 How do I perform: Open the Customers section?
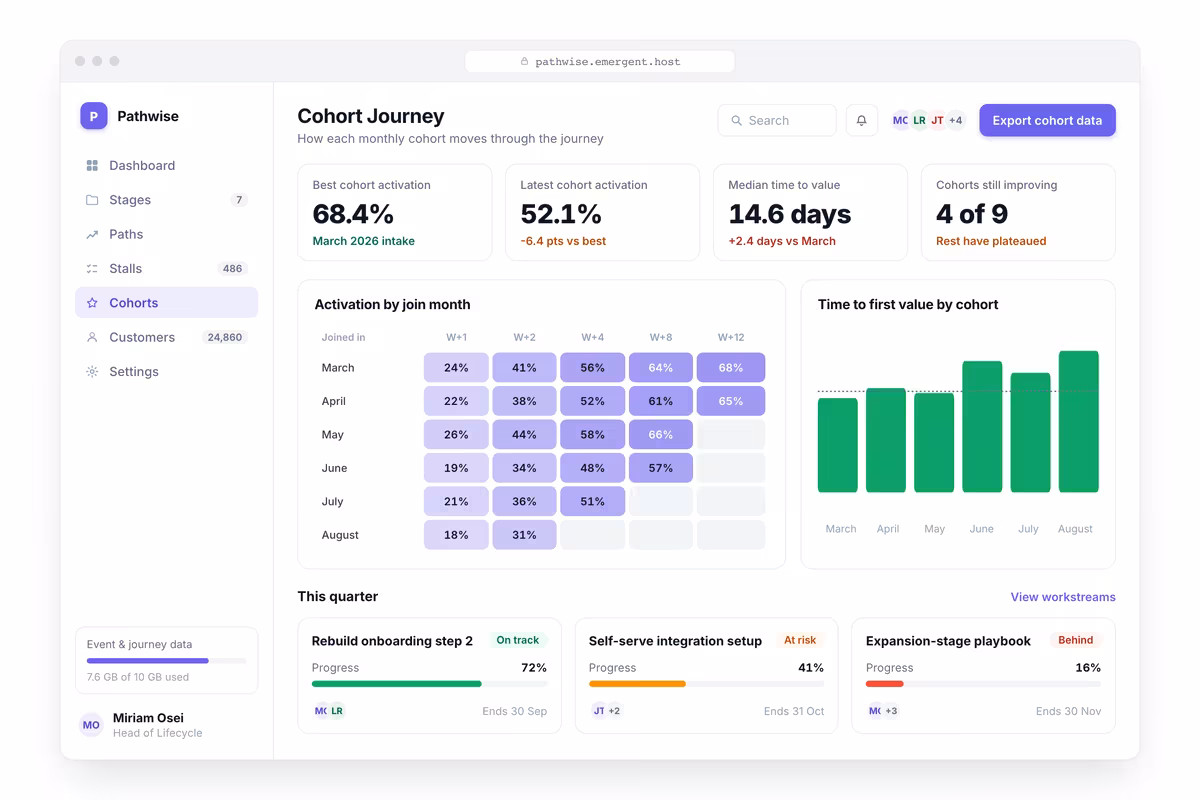tap(166, 337)
